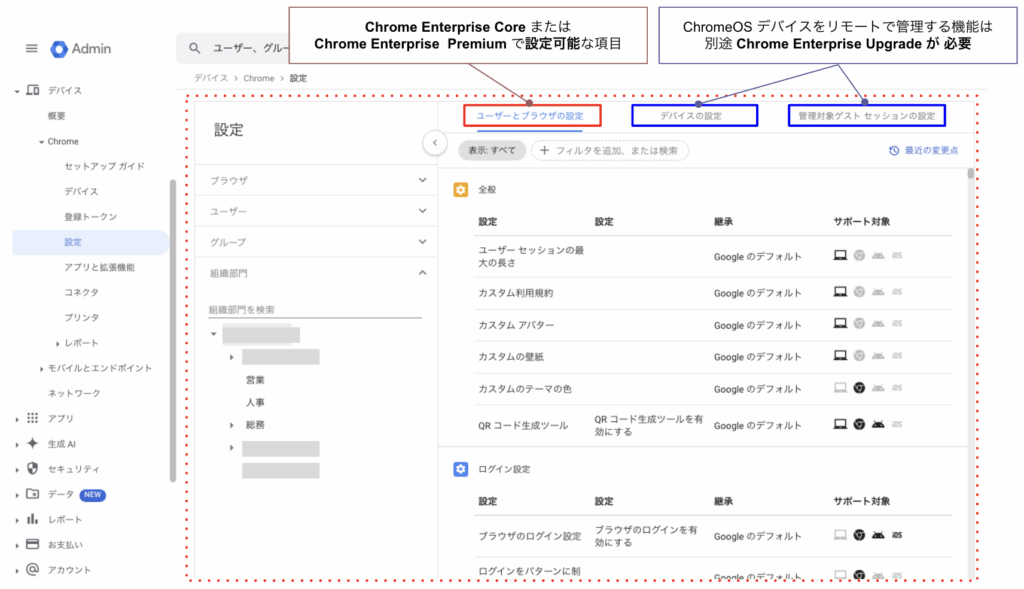Click the アカウント at-sign icon
This screenshot has width=1024, height=589.
click(x=33, y=569)
